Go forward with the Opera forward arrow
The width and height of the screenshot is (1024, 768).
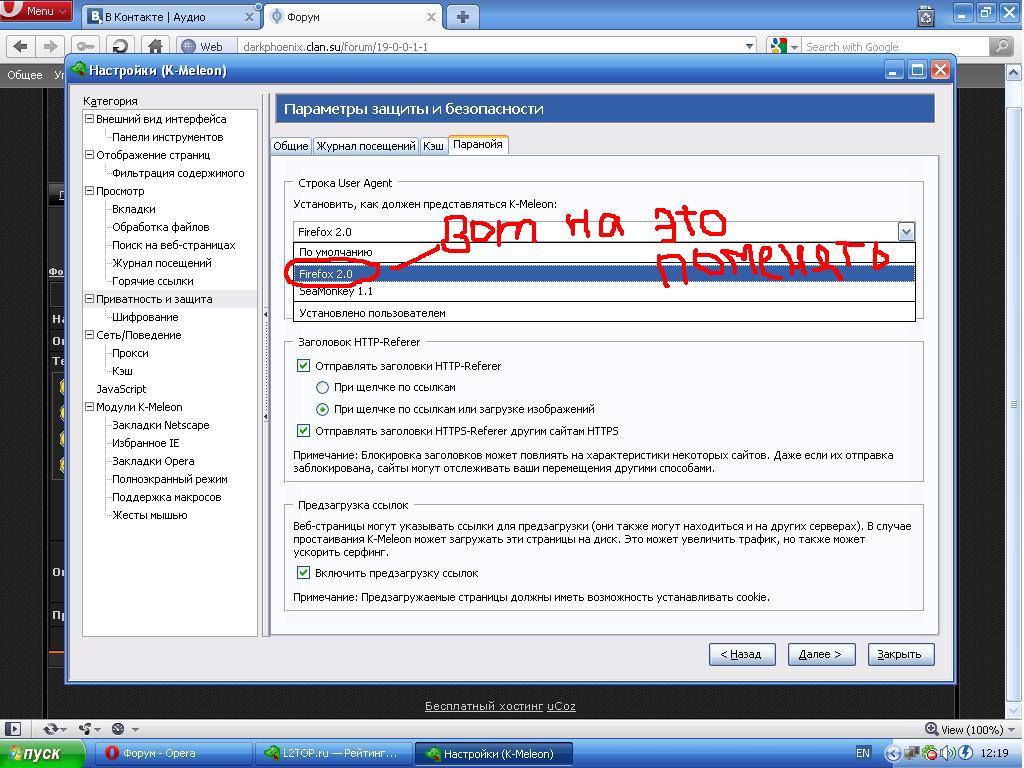(x=50, y=46)
